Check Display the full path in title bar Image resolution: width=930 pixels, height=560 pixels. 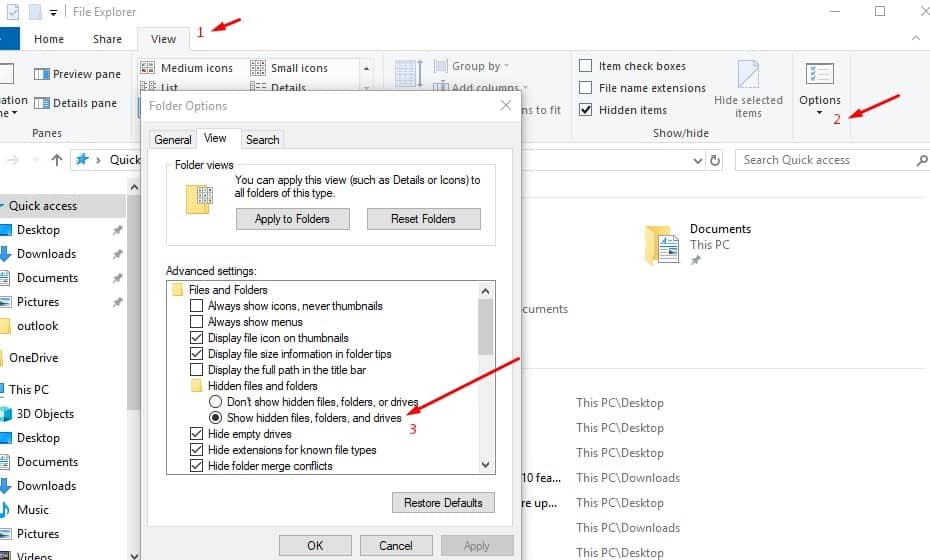click(196, 370)
